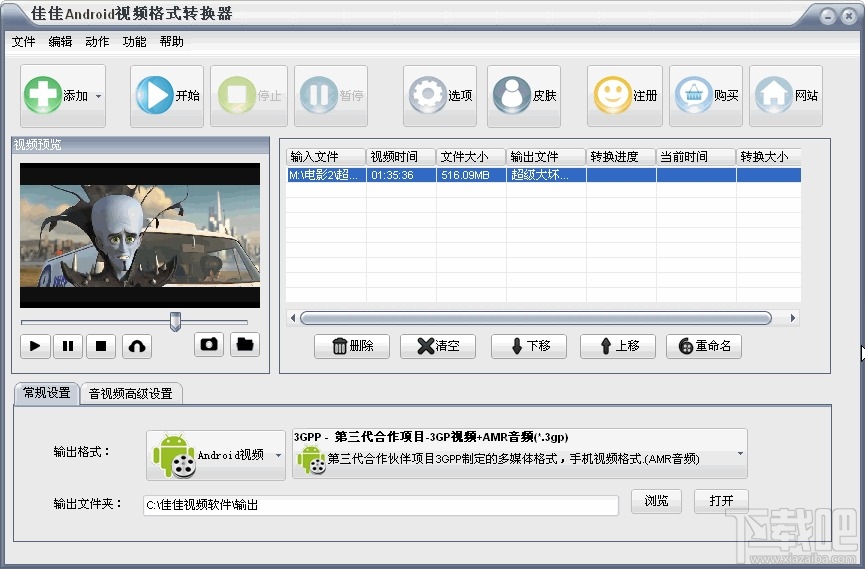The height and width of the screenshot is (569, 865).
Task: Open snapshot folder icon in preview panel
Action: point(245,344)
